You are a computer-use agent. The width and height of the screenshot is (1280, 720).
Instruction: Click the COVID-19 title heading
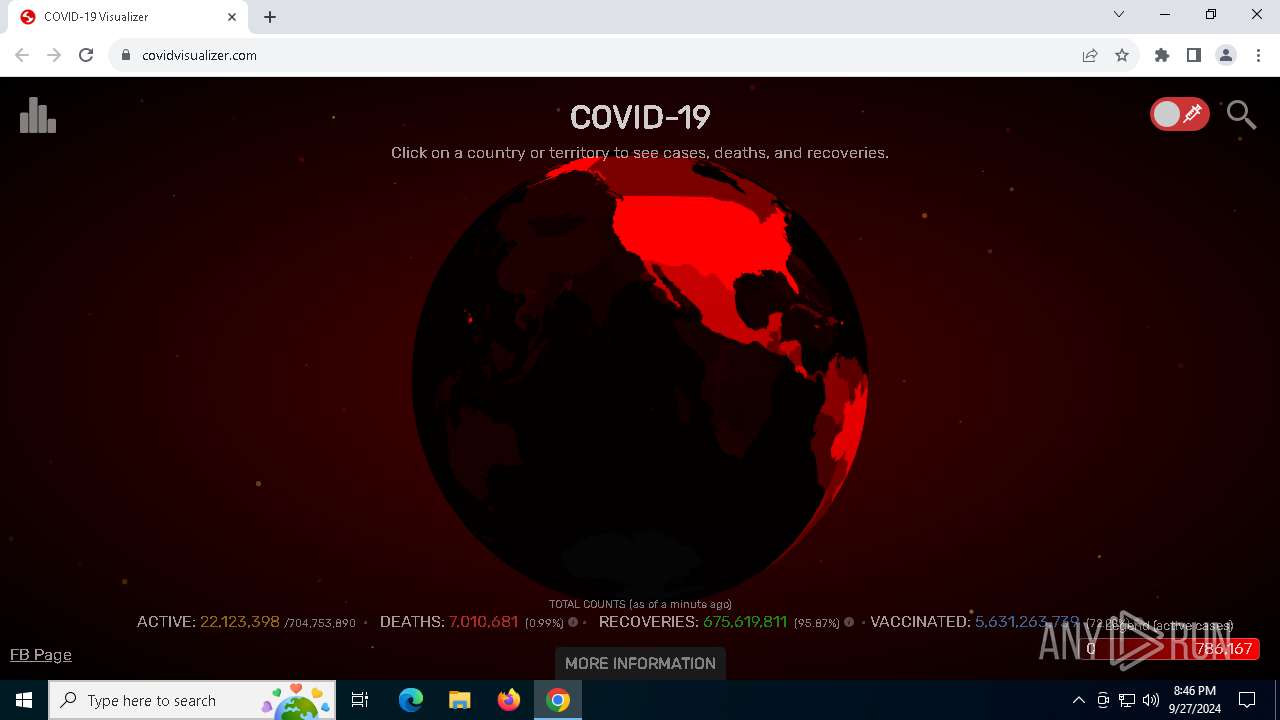(640, 117)
